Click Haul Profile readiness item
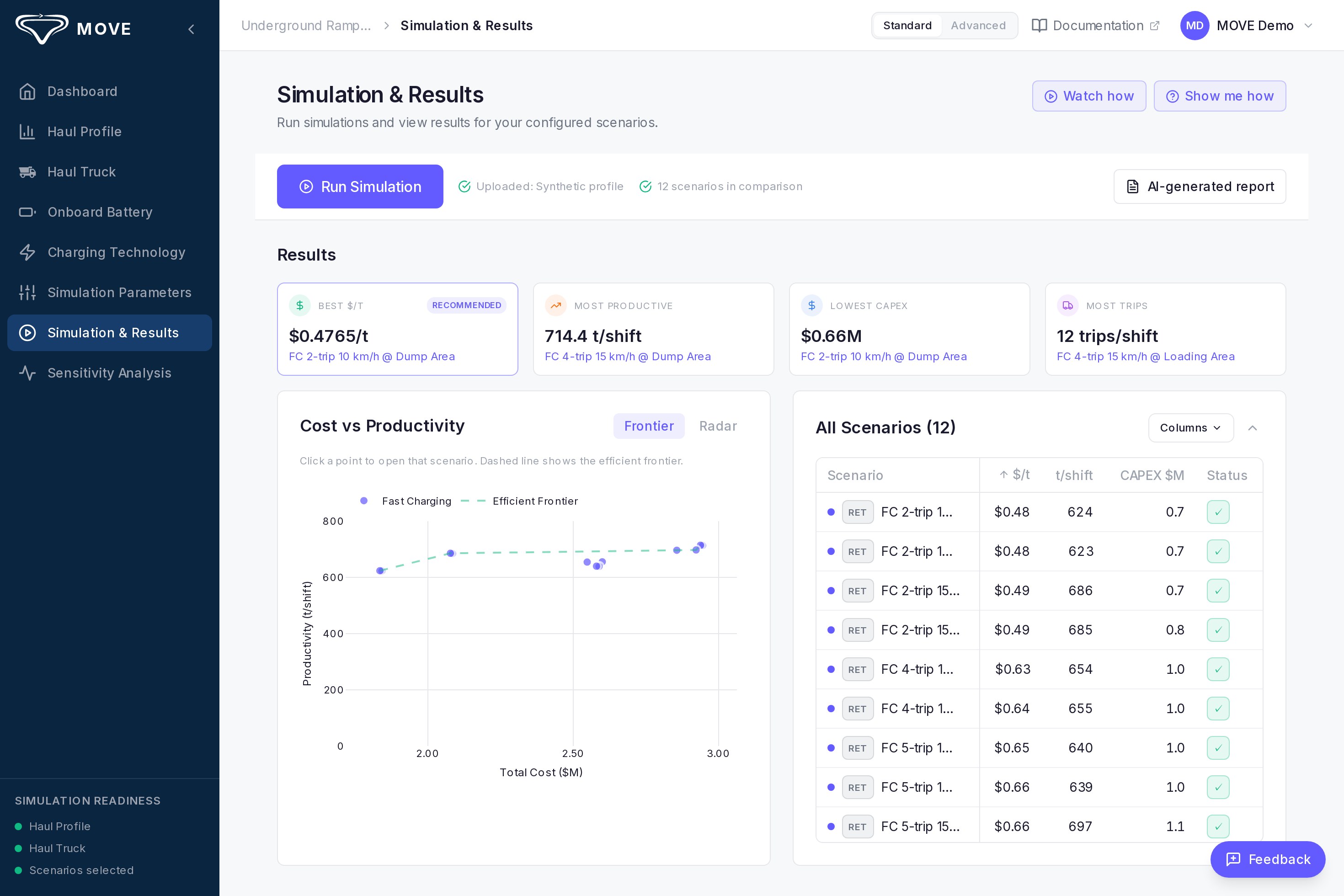The width and height of the screenshot is (1344, 896). 53,827
